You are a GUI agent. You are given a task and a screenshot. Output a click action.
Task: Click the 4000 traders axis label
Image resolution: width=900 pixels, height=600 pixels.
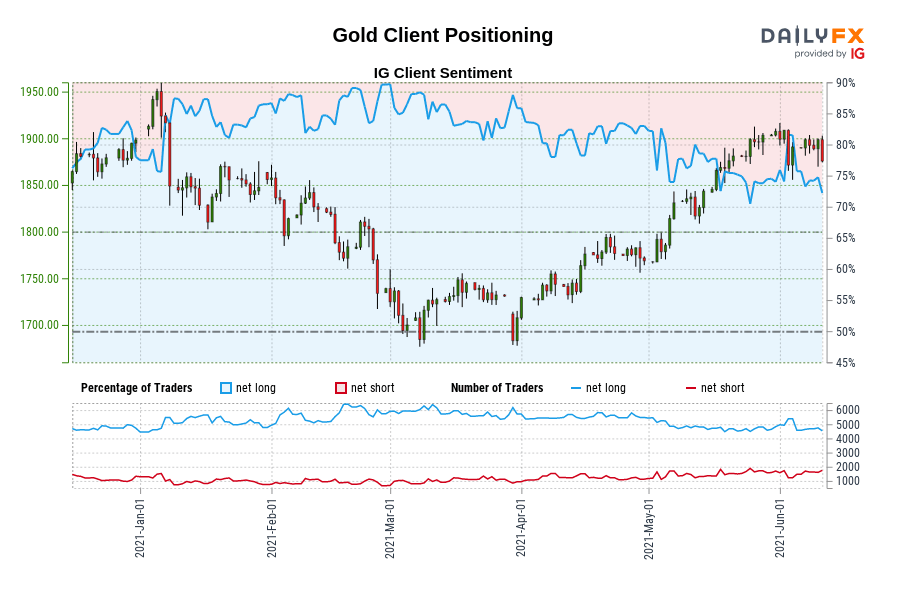click(848, 439)
